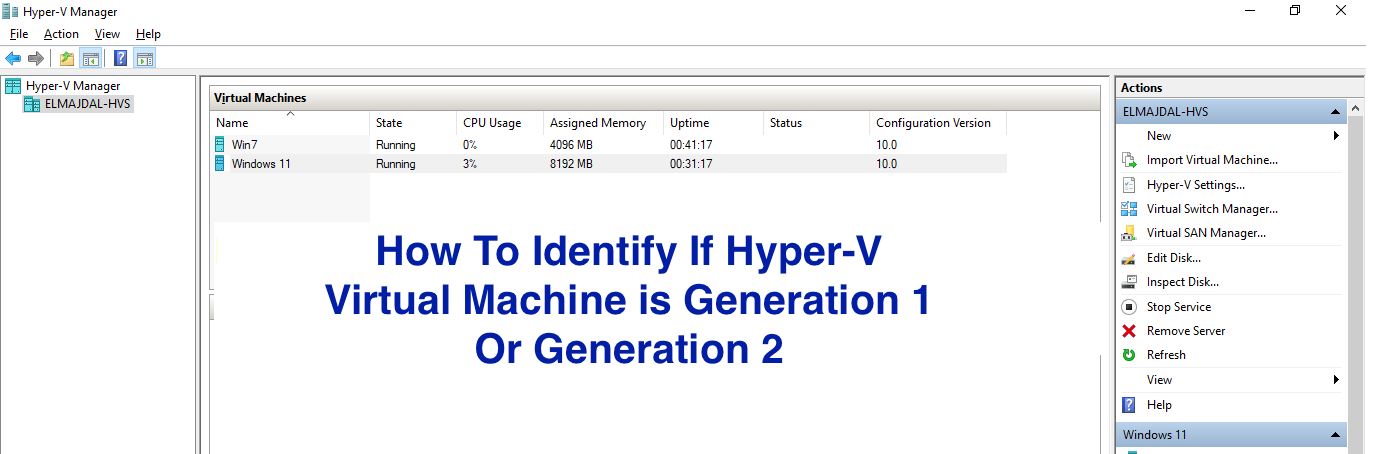Click the Stop Service icon

tap(1129, 307)
